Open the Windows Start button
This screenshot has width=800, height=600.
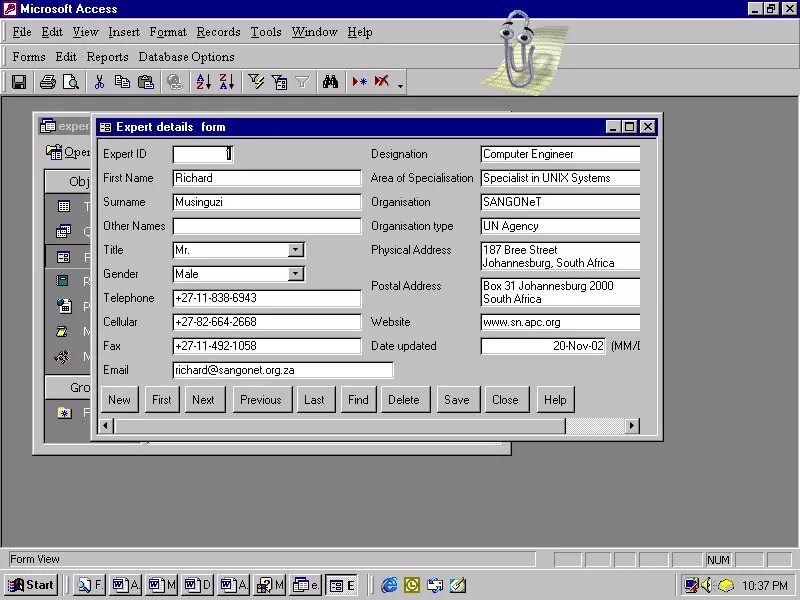(x=31, y=585)
